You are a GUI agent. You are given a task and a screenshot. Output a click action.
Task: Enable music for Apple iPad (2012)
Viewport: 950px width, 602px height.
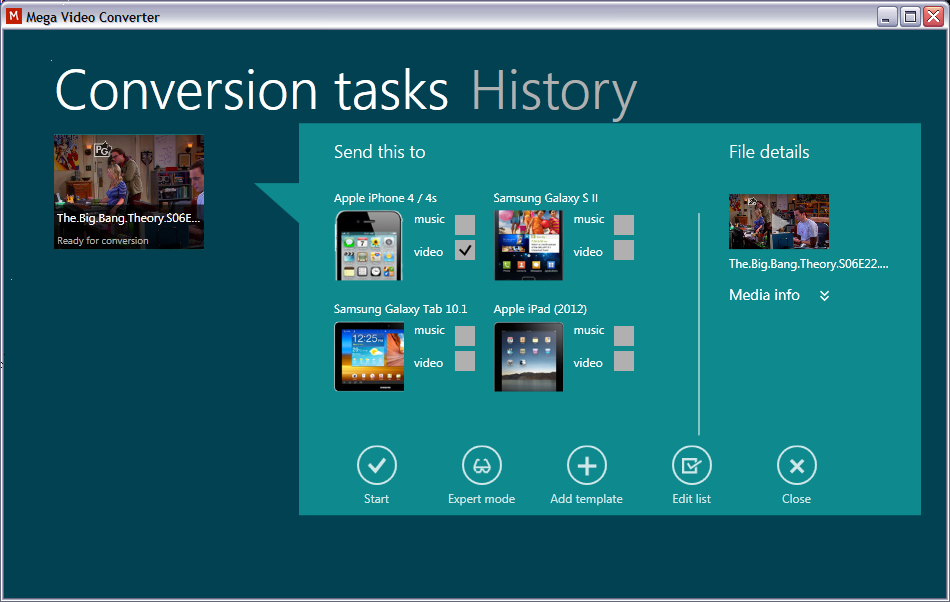tap(624, 336)
